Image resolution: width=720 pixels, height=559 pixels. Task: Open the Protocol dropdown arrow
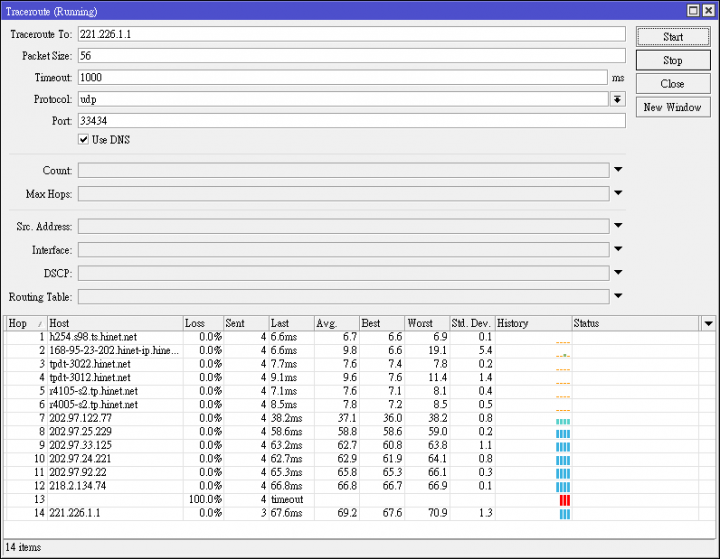coord(618,99)
